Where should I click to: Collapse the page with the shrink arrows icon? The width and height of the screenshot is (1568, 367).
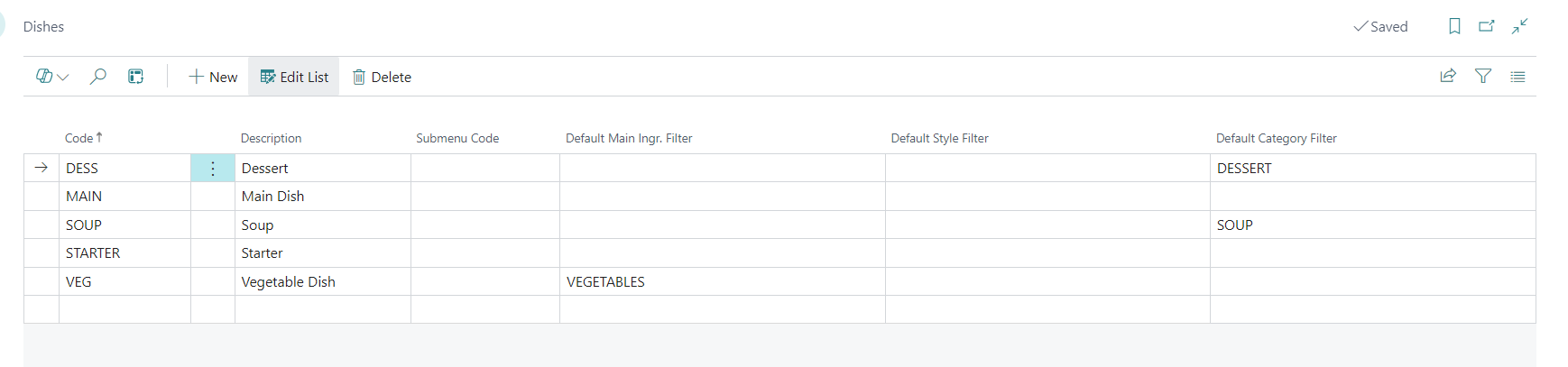pyautogui.click(x=1520, y=26)
